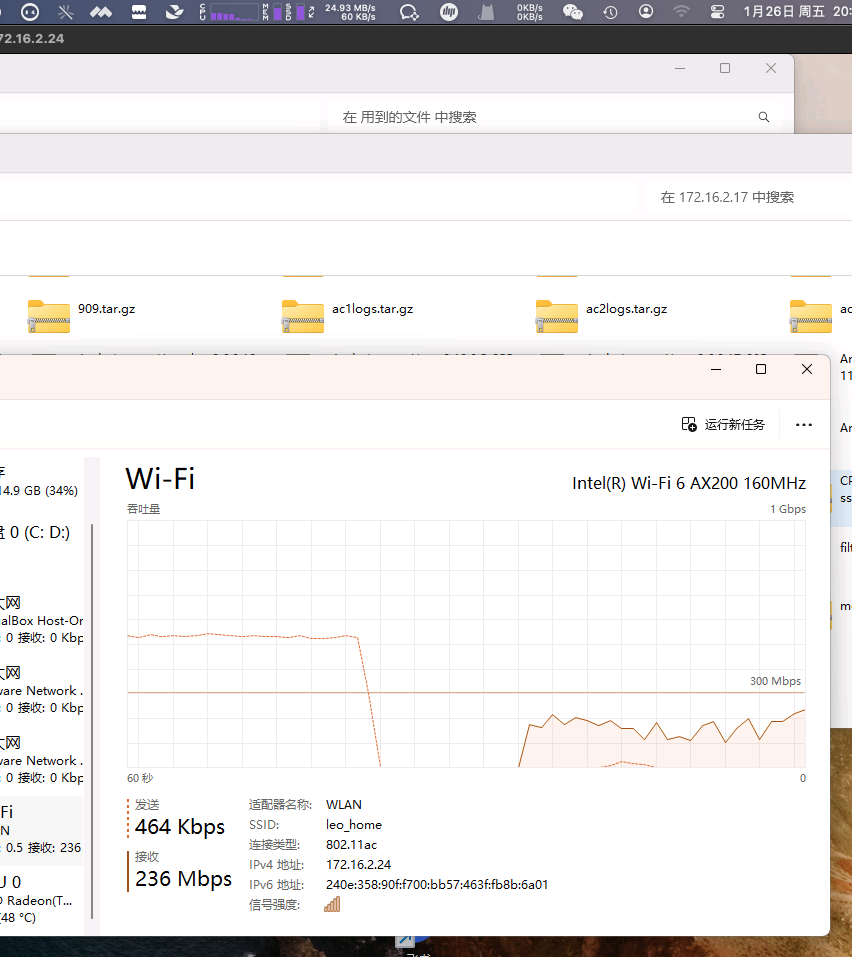Click the 236 Mbps receive value

click(183, 879)
